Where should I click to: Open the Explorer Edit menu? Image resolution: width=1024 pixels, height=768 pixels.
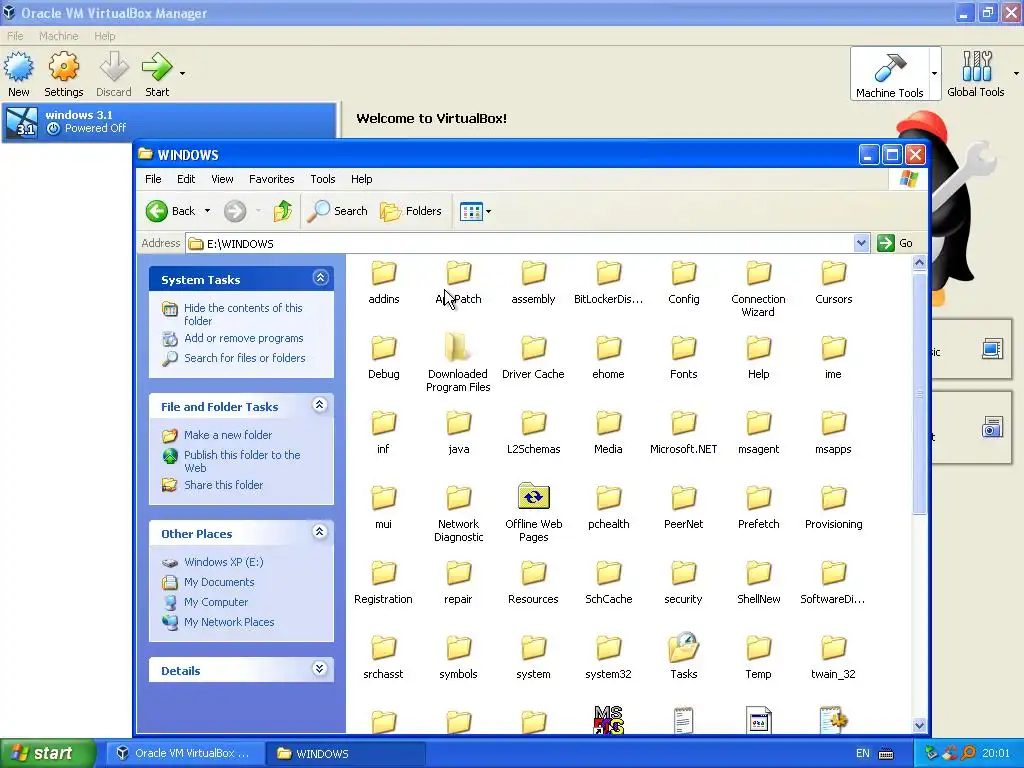tap(185, 179)
